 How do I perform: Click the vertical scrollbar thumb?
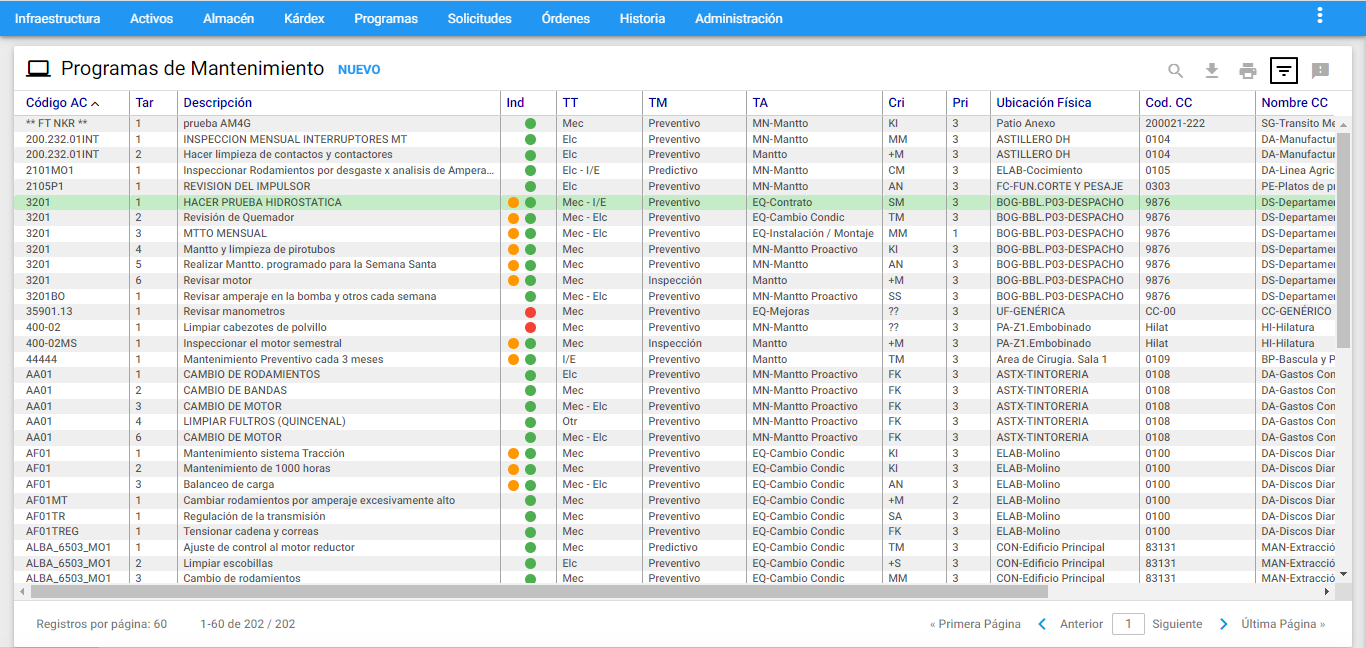point(1343,240)
